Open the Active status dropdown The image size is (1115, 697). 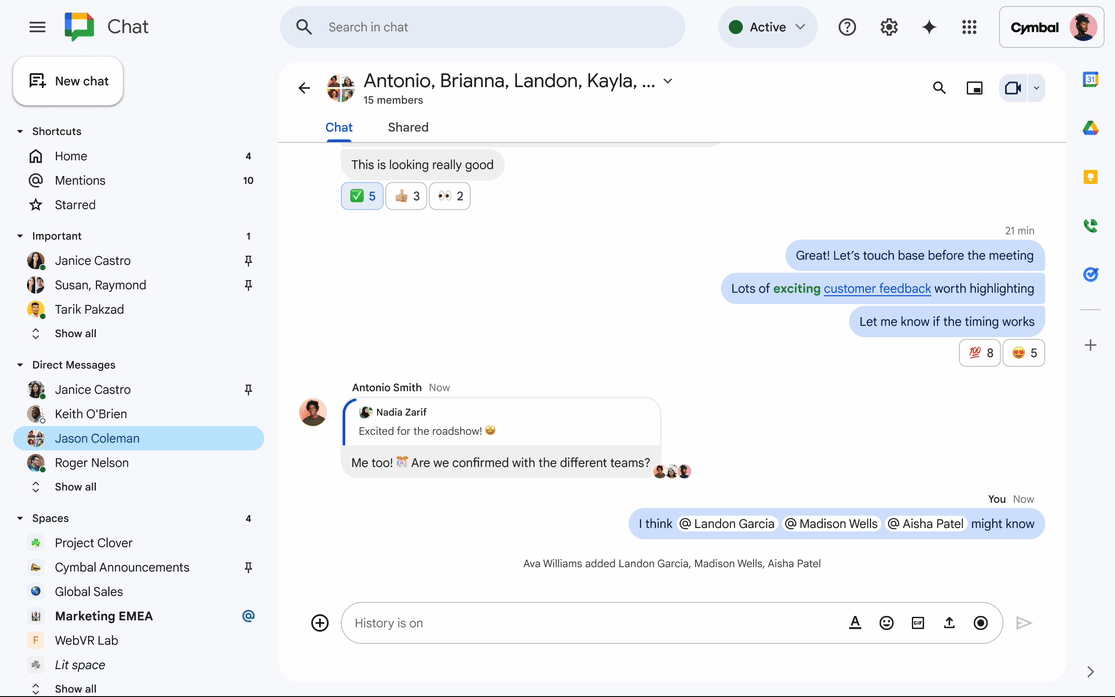pyautogui.click(x=767, y=27)
